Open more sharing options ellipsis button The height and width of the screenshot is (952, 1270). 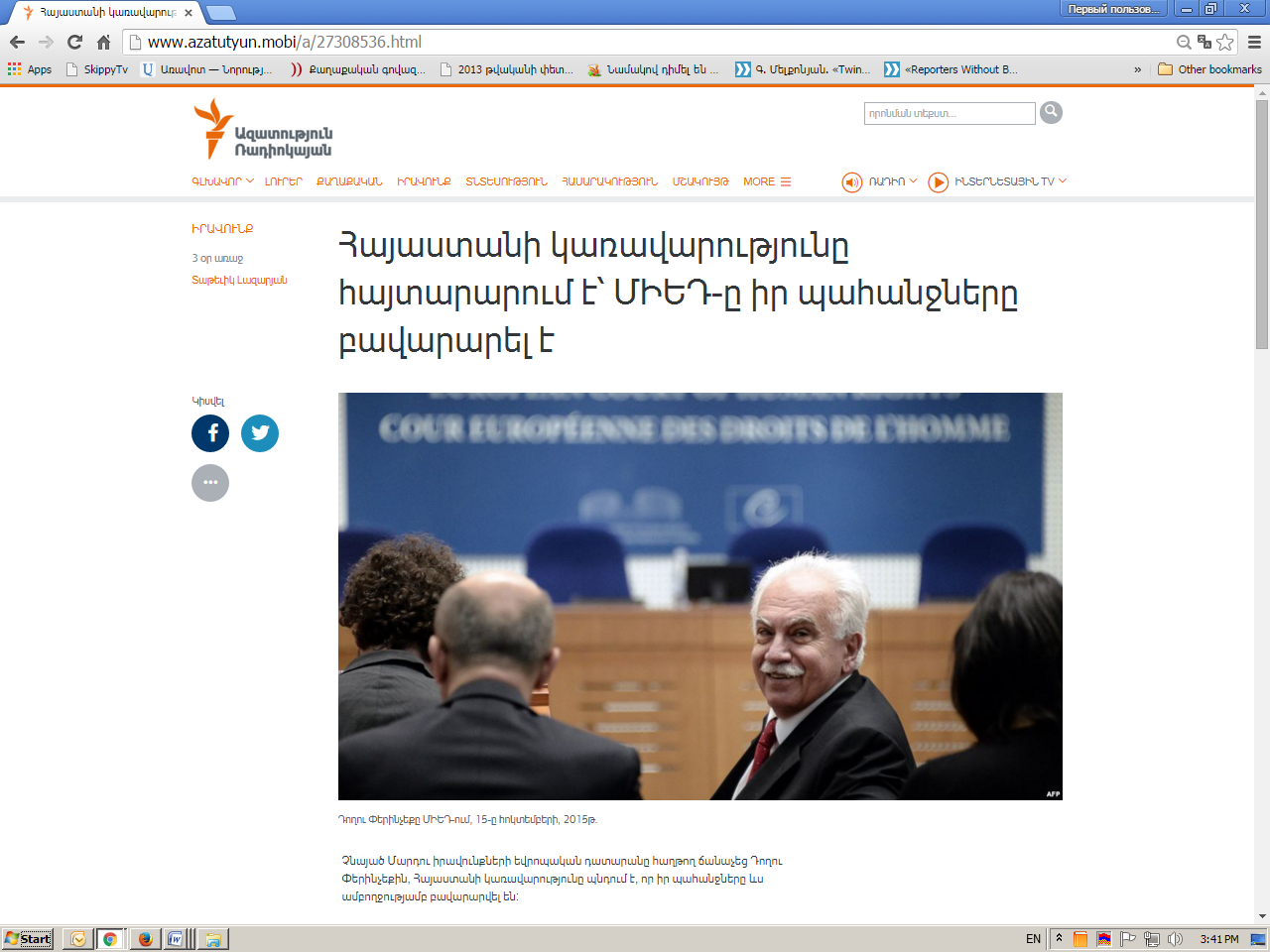(210, 483)
